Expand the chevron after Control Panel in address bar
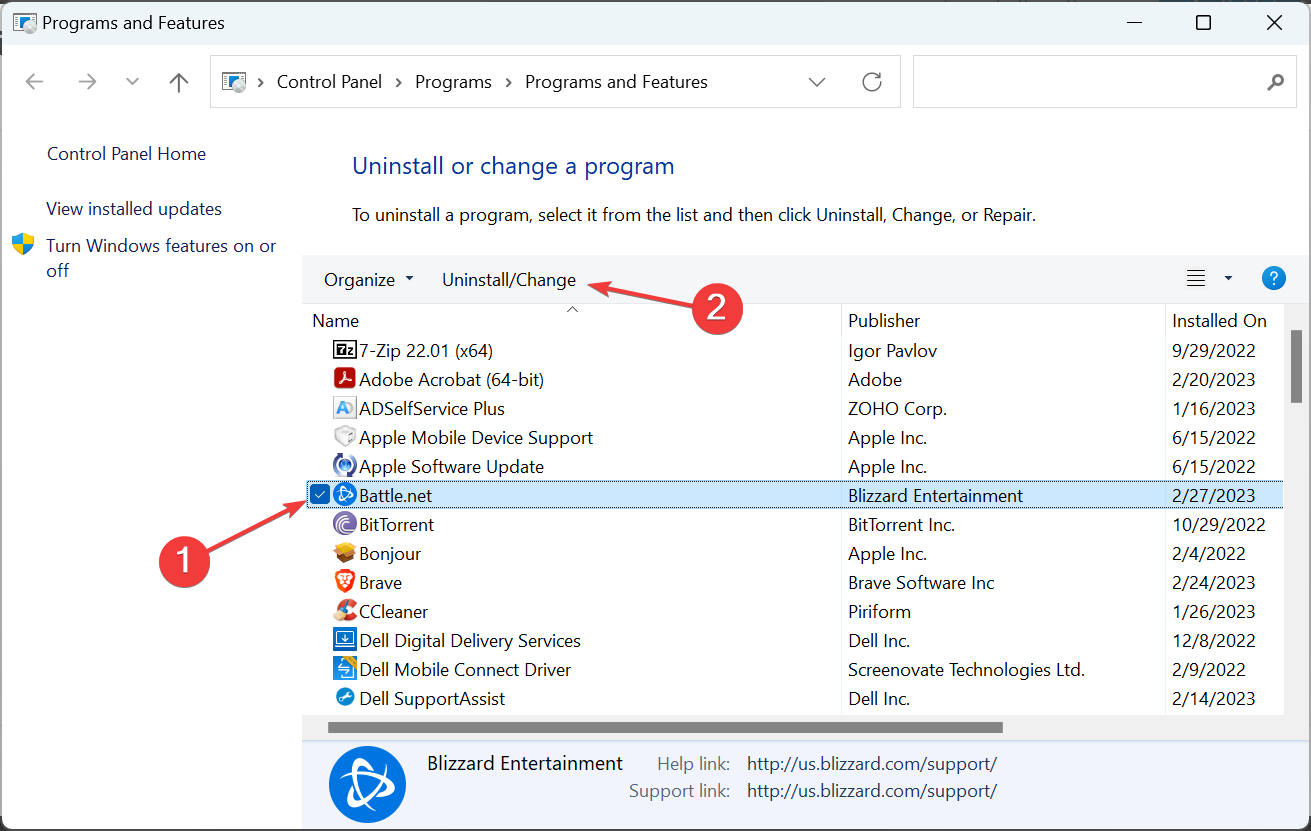 (x=398, y=82)
